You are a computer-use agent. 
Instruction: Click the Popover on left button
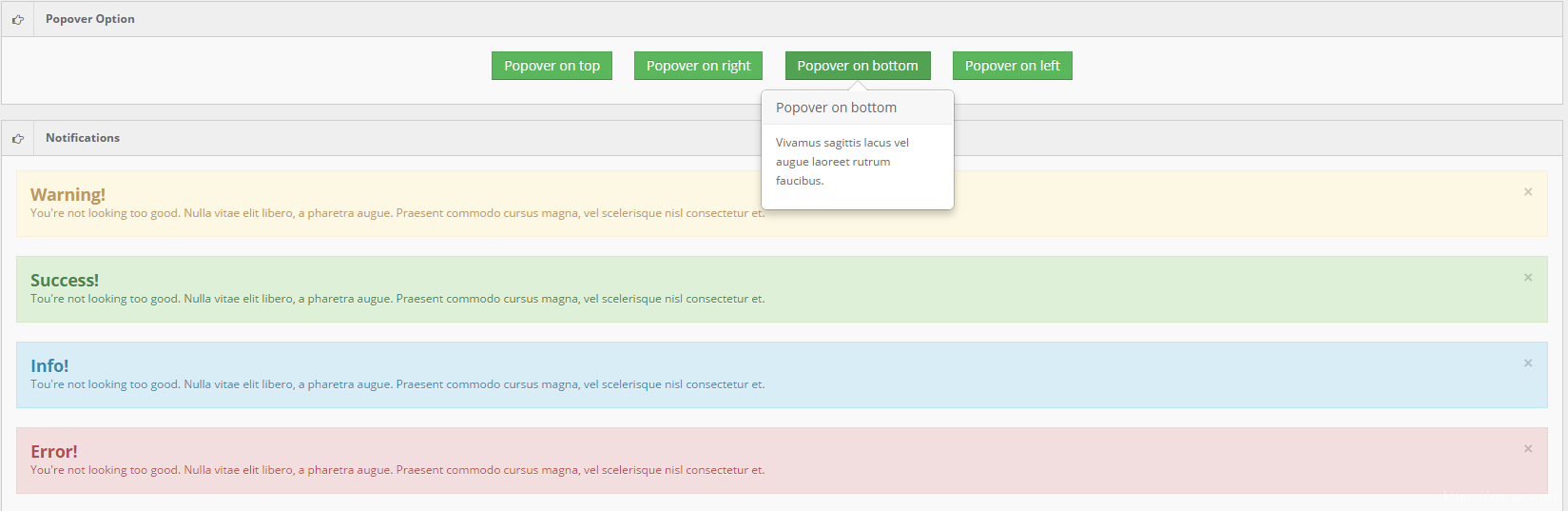1013,66
